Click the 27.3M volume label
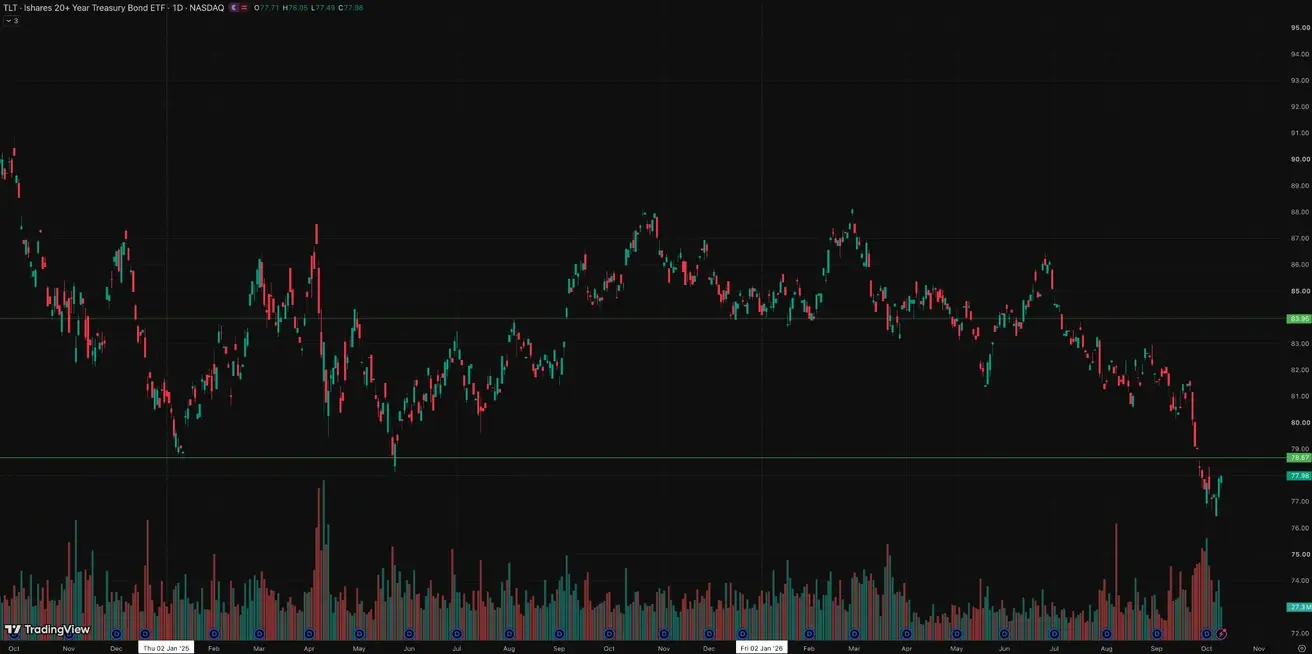This screenshot has width=1312, height=654. (x=1300, y=607)
